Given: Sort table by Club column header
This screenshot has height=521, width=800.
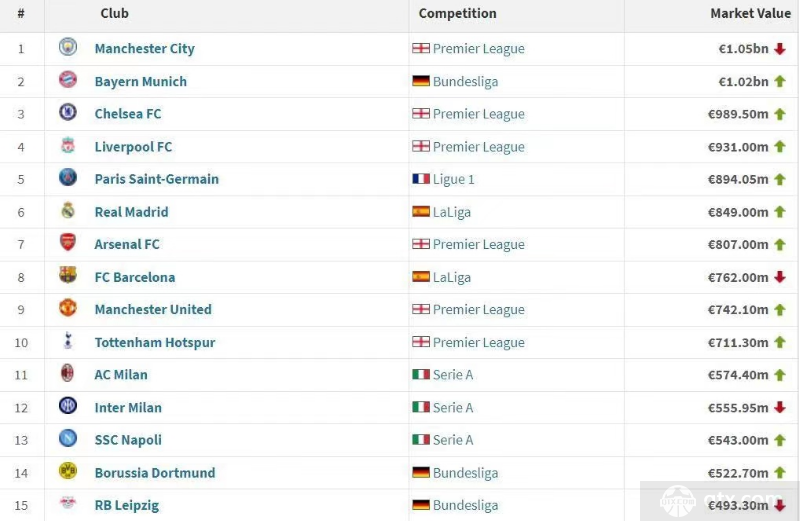Looking at the screenshot, I should (x=114, y=13).
